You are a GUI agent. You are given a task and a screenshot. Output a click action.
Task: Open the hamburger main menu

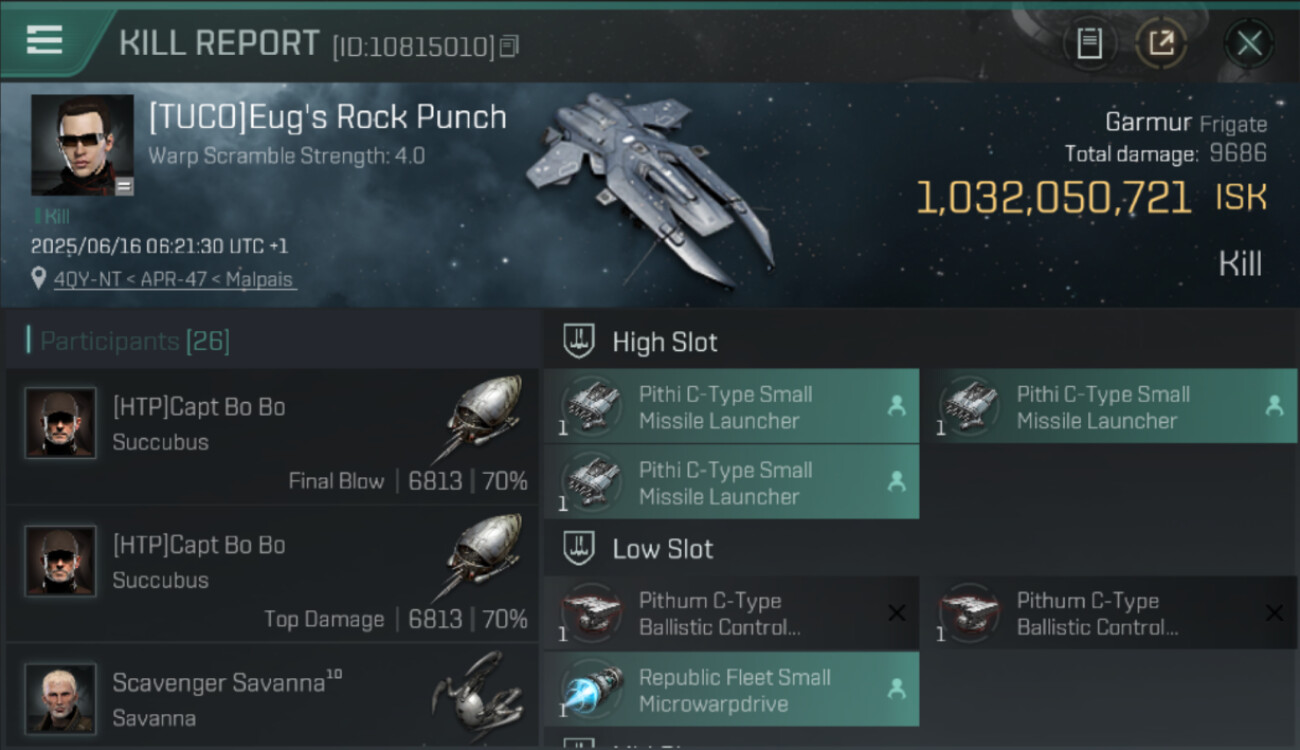[x=44, y=40]
